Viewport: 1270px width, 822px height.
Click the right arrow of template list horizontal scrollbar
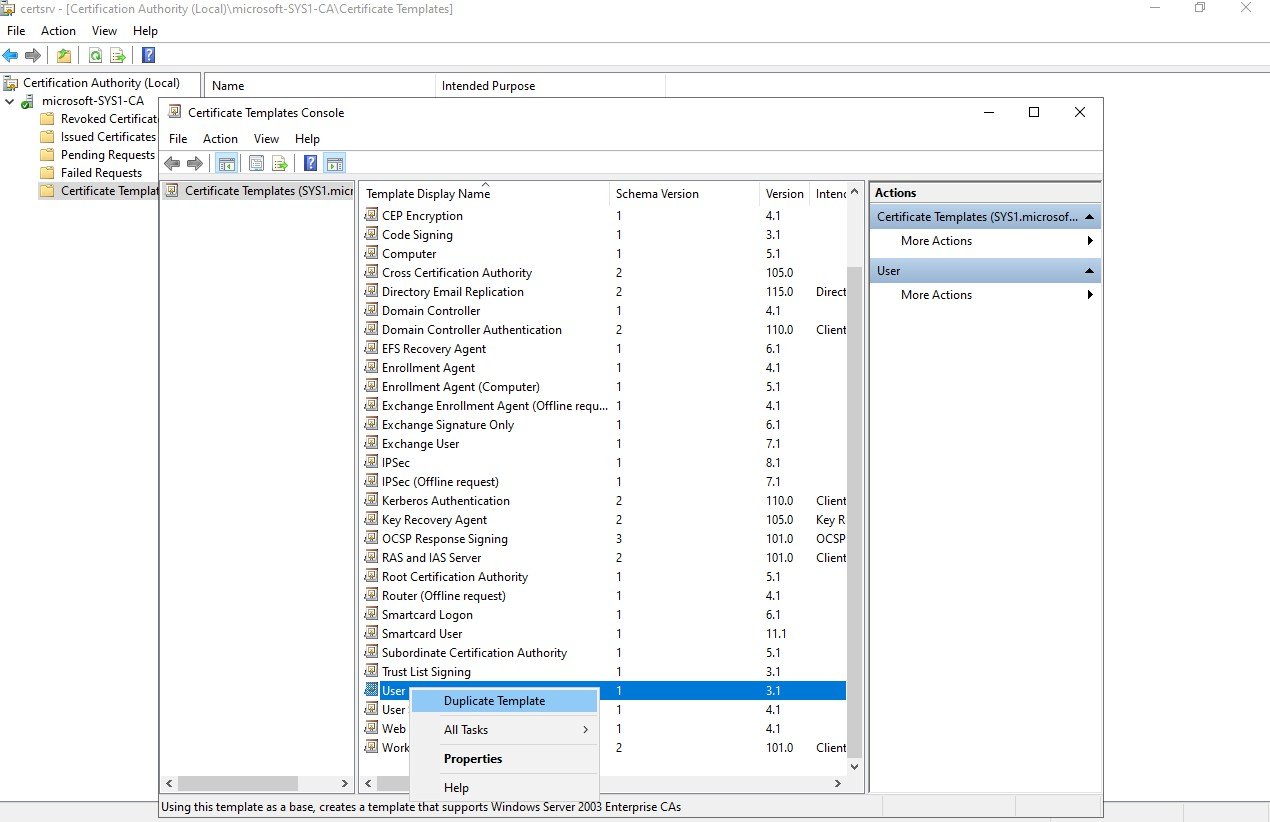839,784
